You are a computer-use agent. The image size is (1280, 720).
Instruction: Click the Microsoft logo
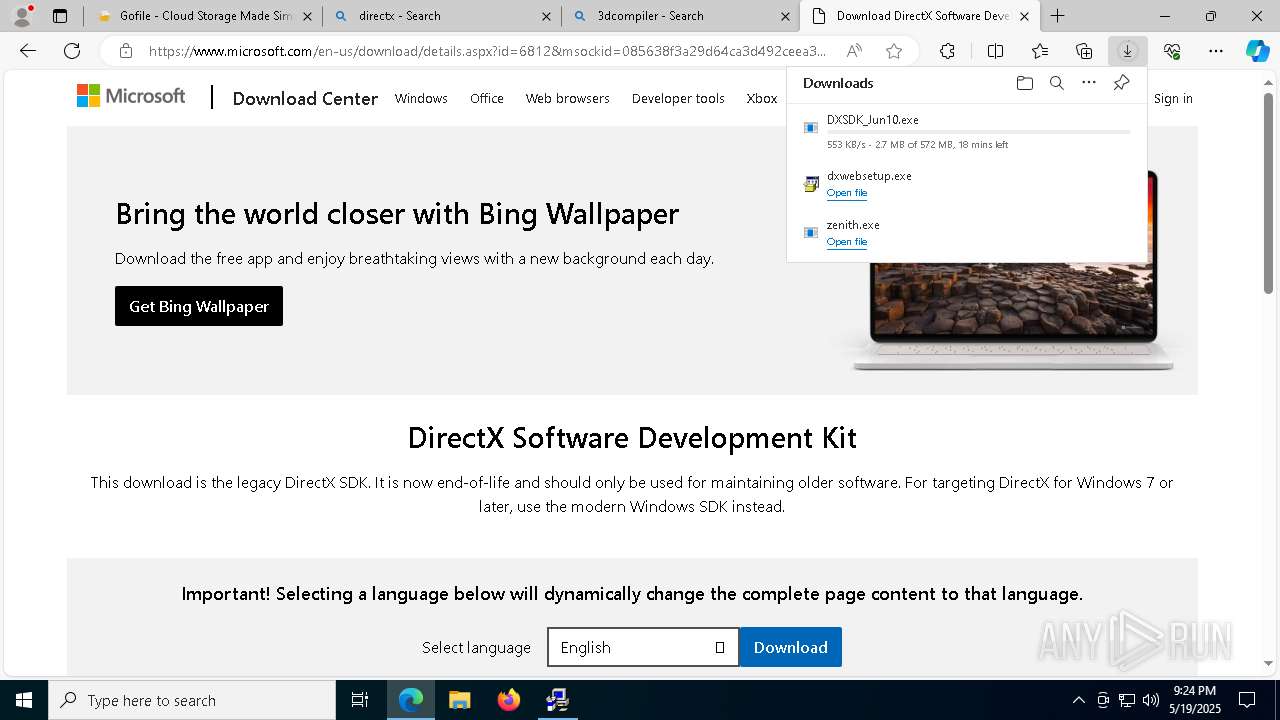(x=131, y=96)
